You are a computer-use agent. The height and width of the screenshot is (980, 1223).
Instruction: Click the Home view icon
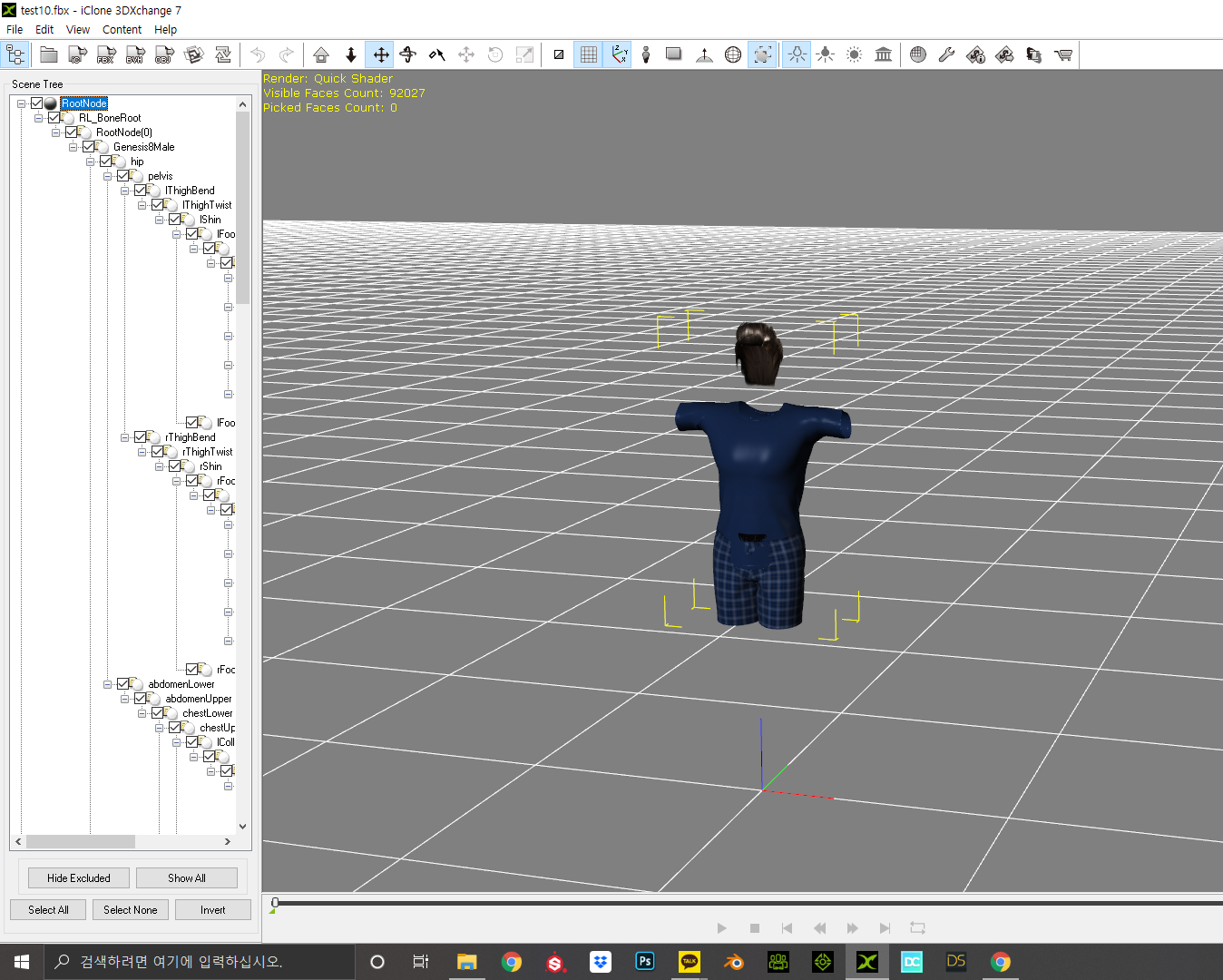[321, 55]
